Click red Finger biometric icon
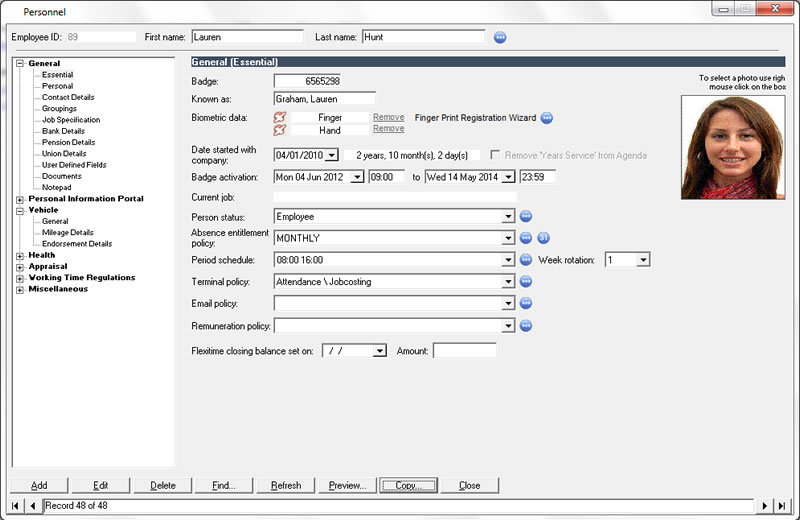Viewport: 800px width, 520px height. point(279,117)
